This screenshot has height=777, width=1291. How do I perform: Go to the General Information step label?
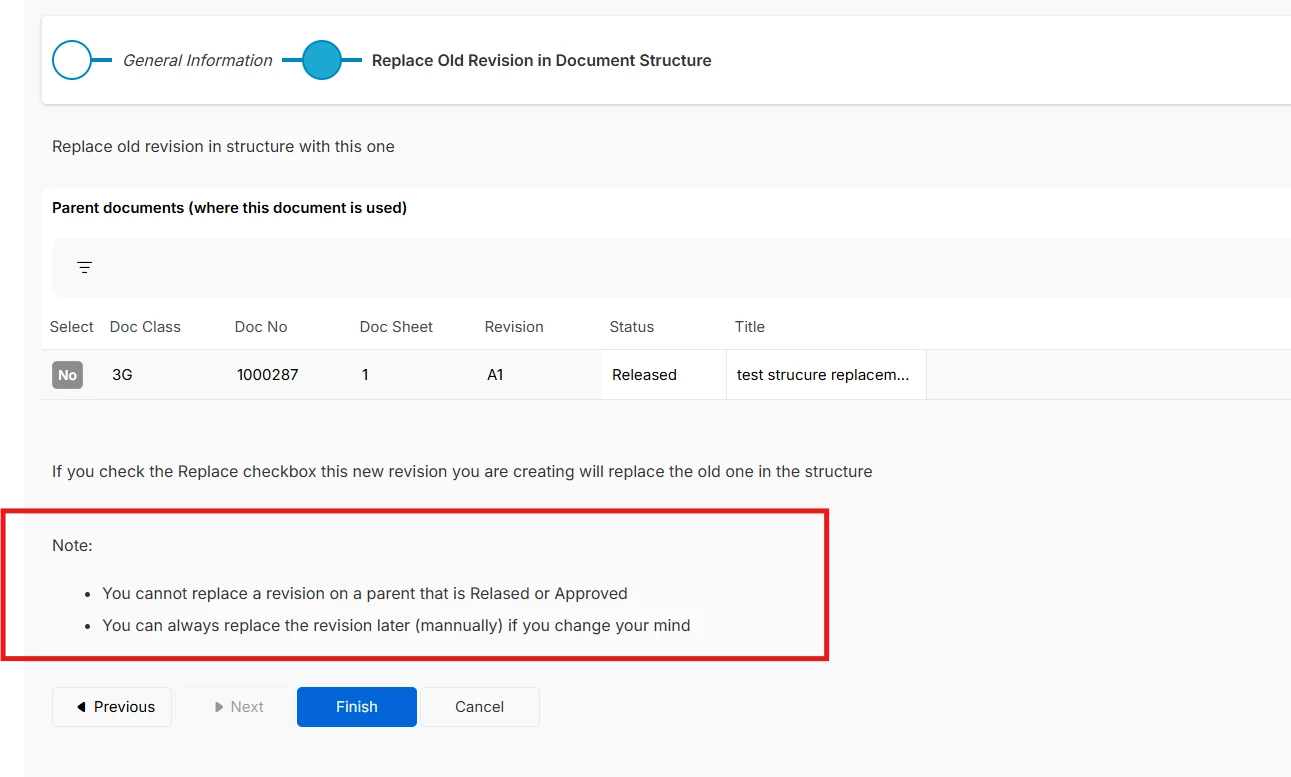point(197,61)
